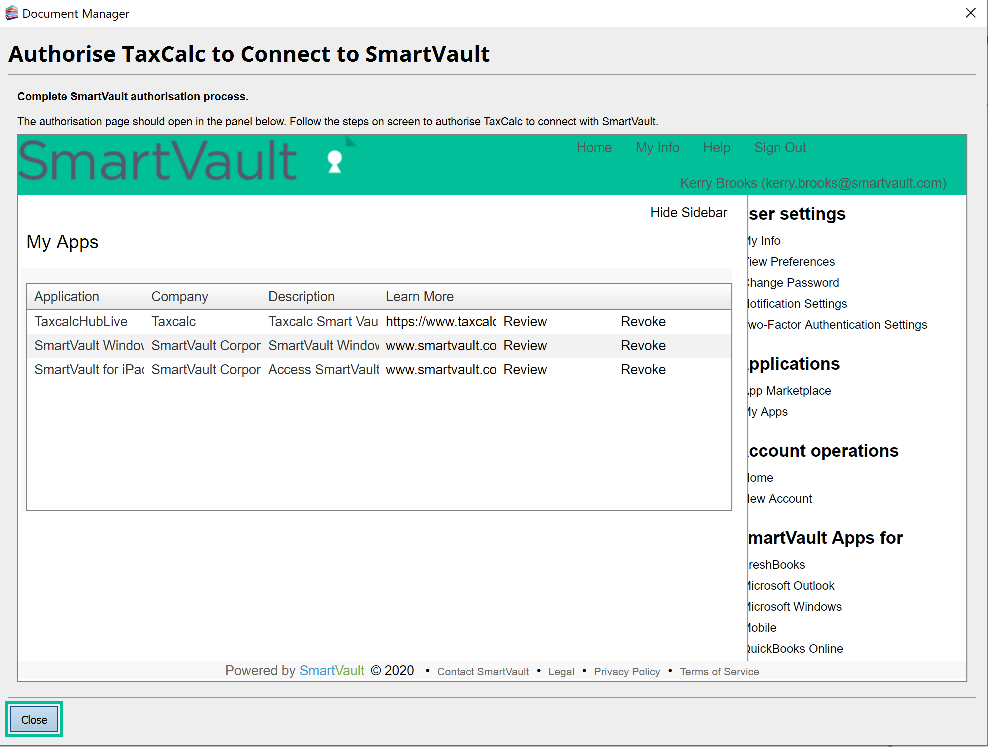Click the Description column header
Viewport: 988px width, 747px height.
point(301,297)
